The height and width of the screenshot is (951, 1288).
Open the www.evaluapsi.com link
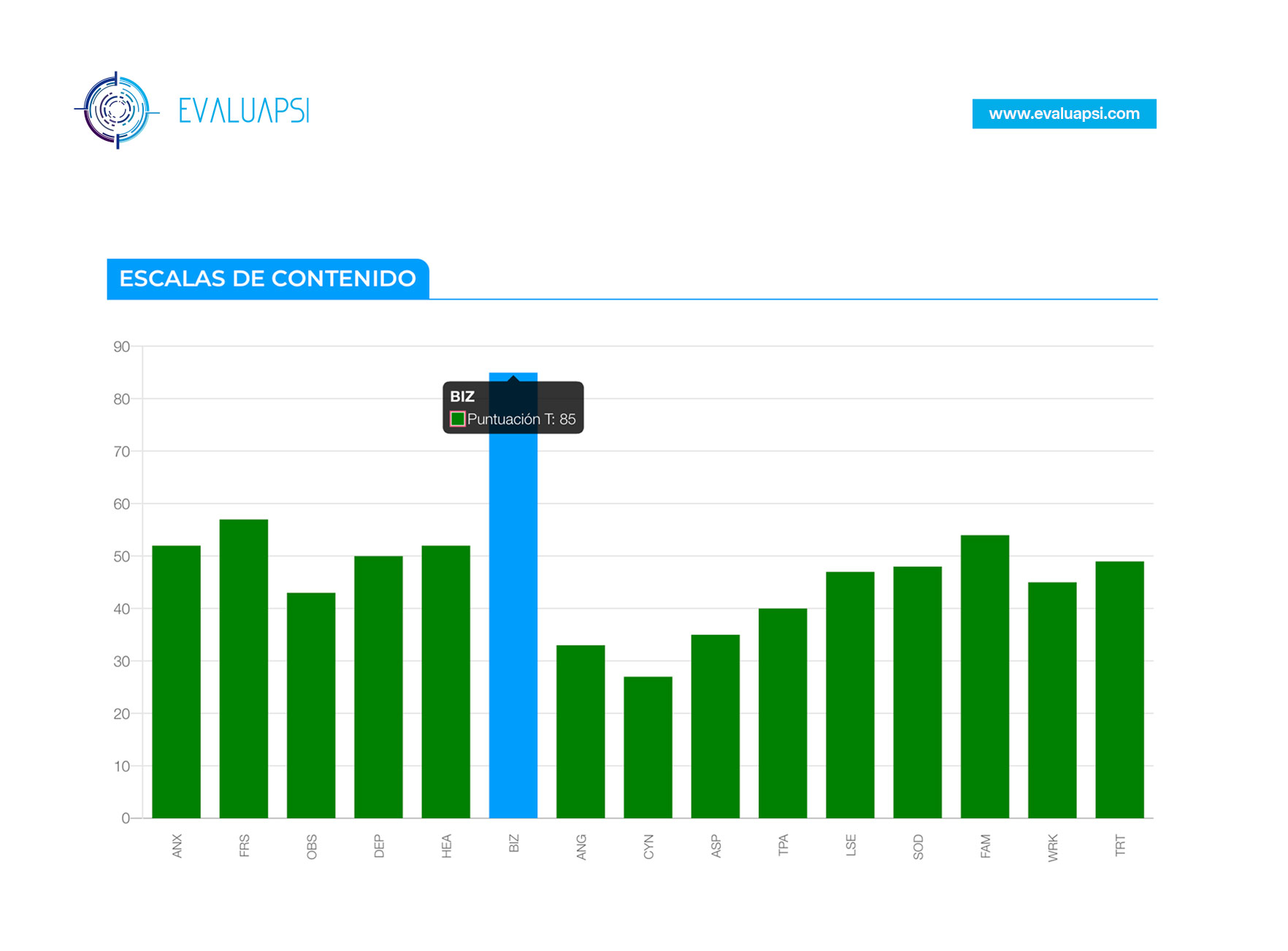pyautogui.click(x=1064, y=114)
